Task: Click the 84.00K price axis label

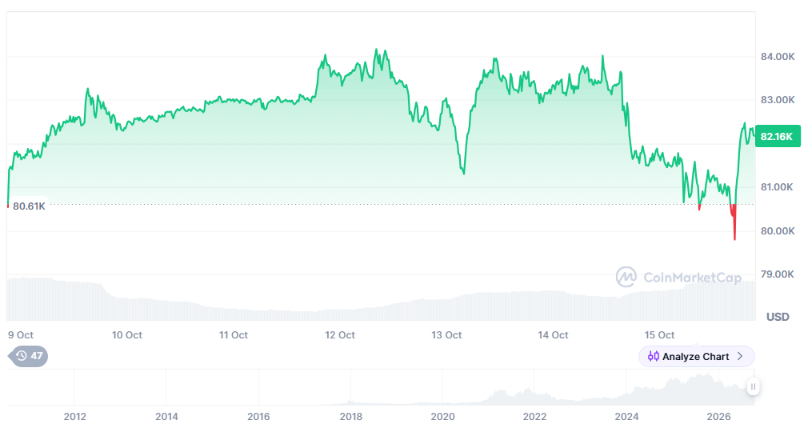Action: [777, 56]
